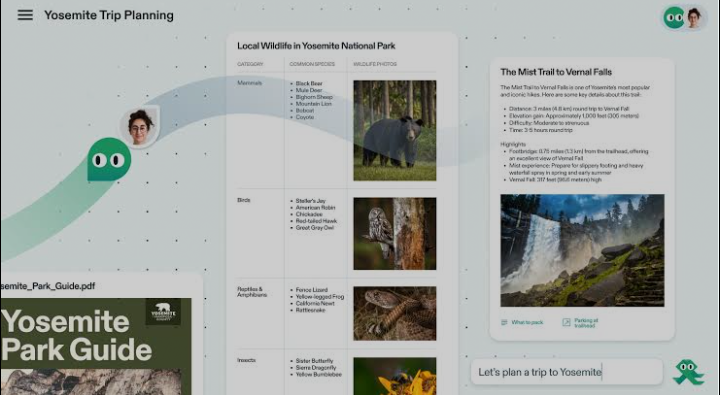Open the user profile photo in header
Image resolution: width=720 pixels, height=395 pixels.
(694, 18)
